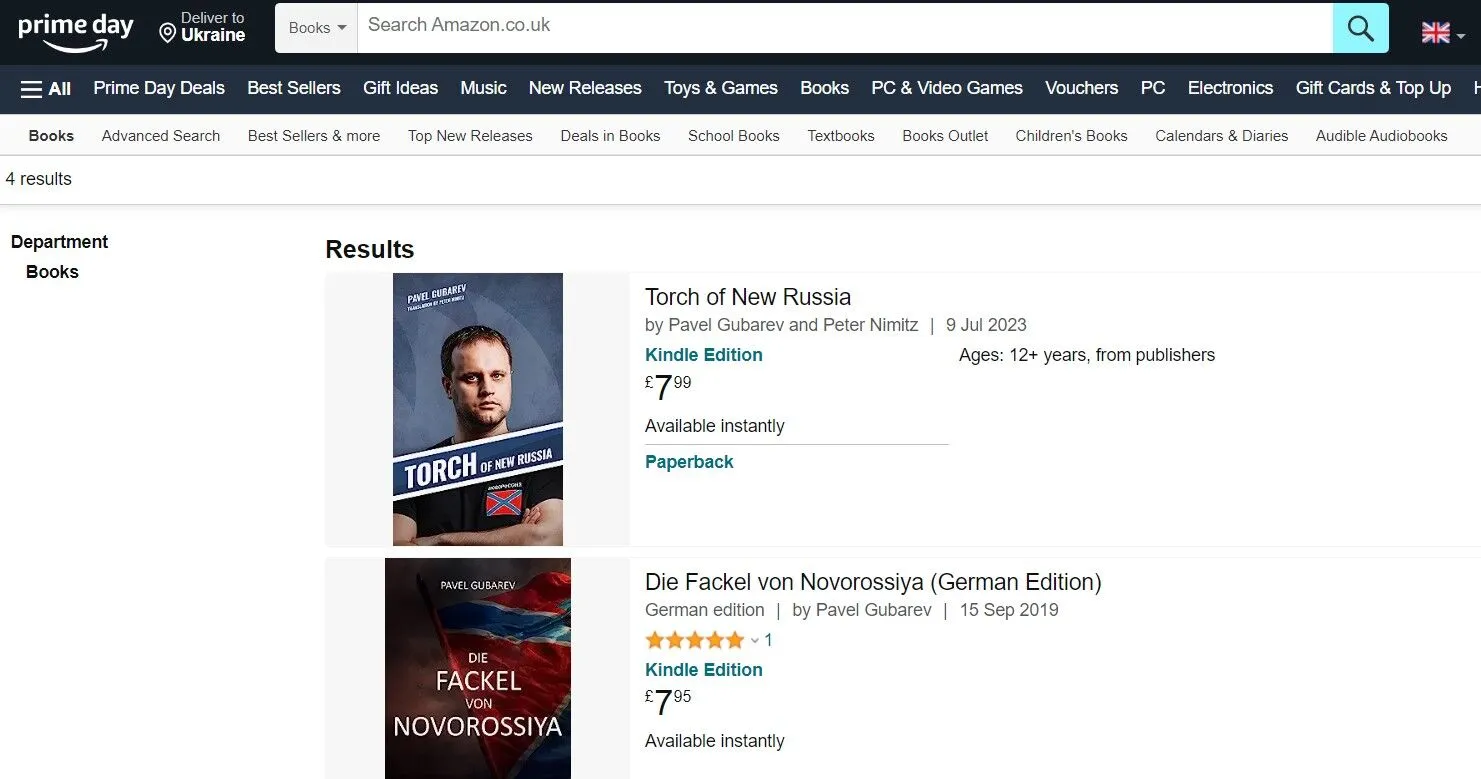This screenshot has width=1481, height=779.
Task: Open the Torch of New Russia product page
Action: pyautogui.click(x=748, y=296)
